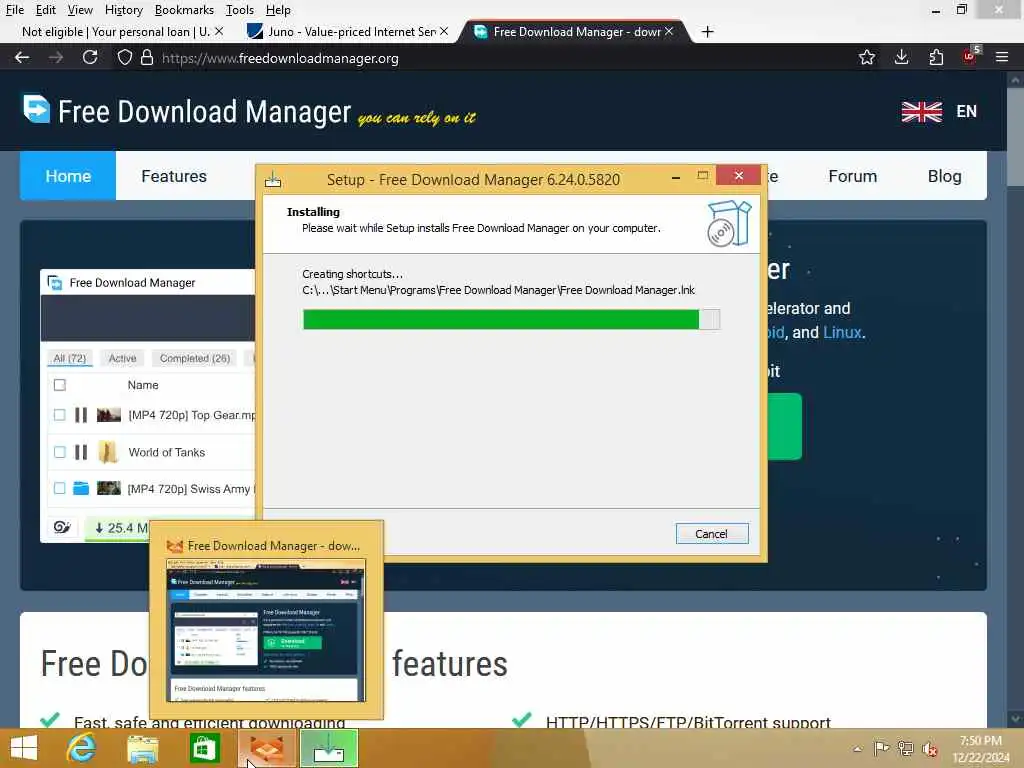Click folder icon on Swiss Army row
The image size is (1024, 768).
81,488
